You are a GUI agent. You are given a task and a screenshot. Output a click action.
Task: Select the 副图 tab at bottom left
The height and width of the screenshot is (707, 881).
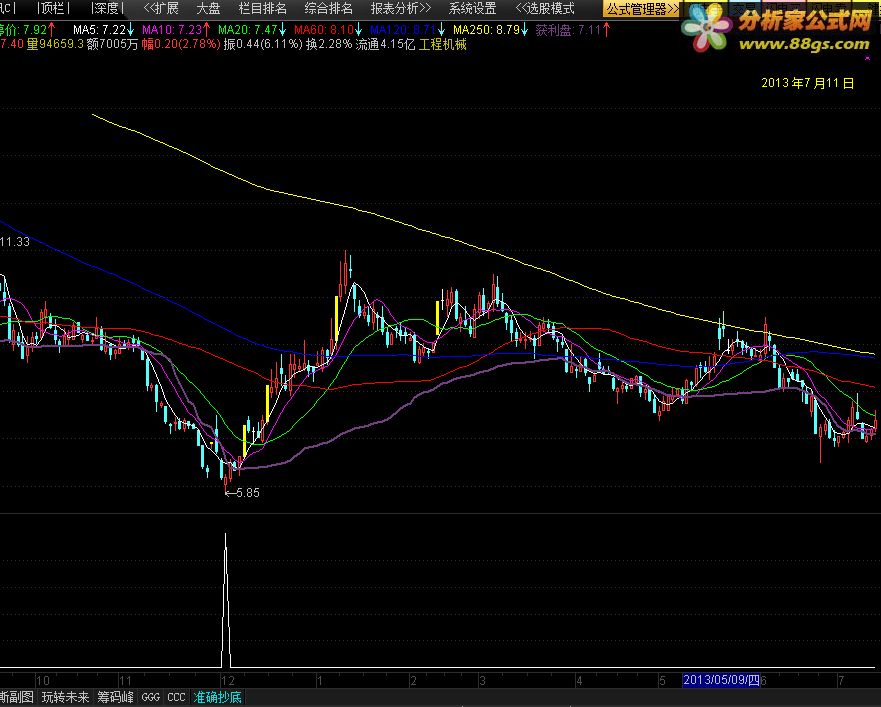17,697
